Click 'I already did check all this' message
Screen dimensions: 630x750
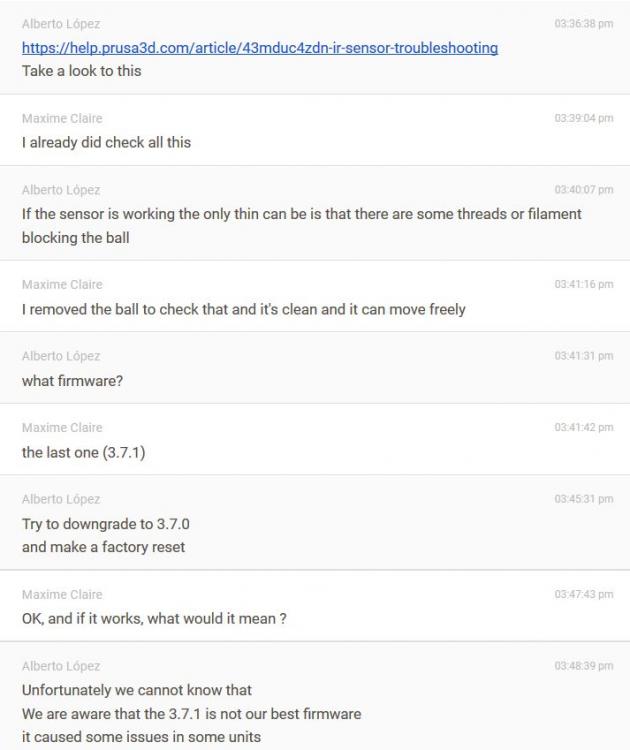[106, 142]
